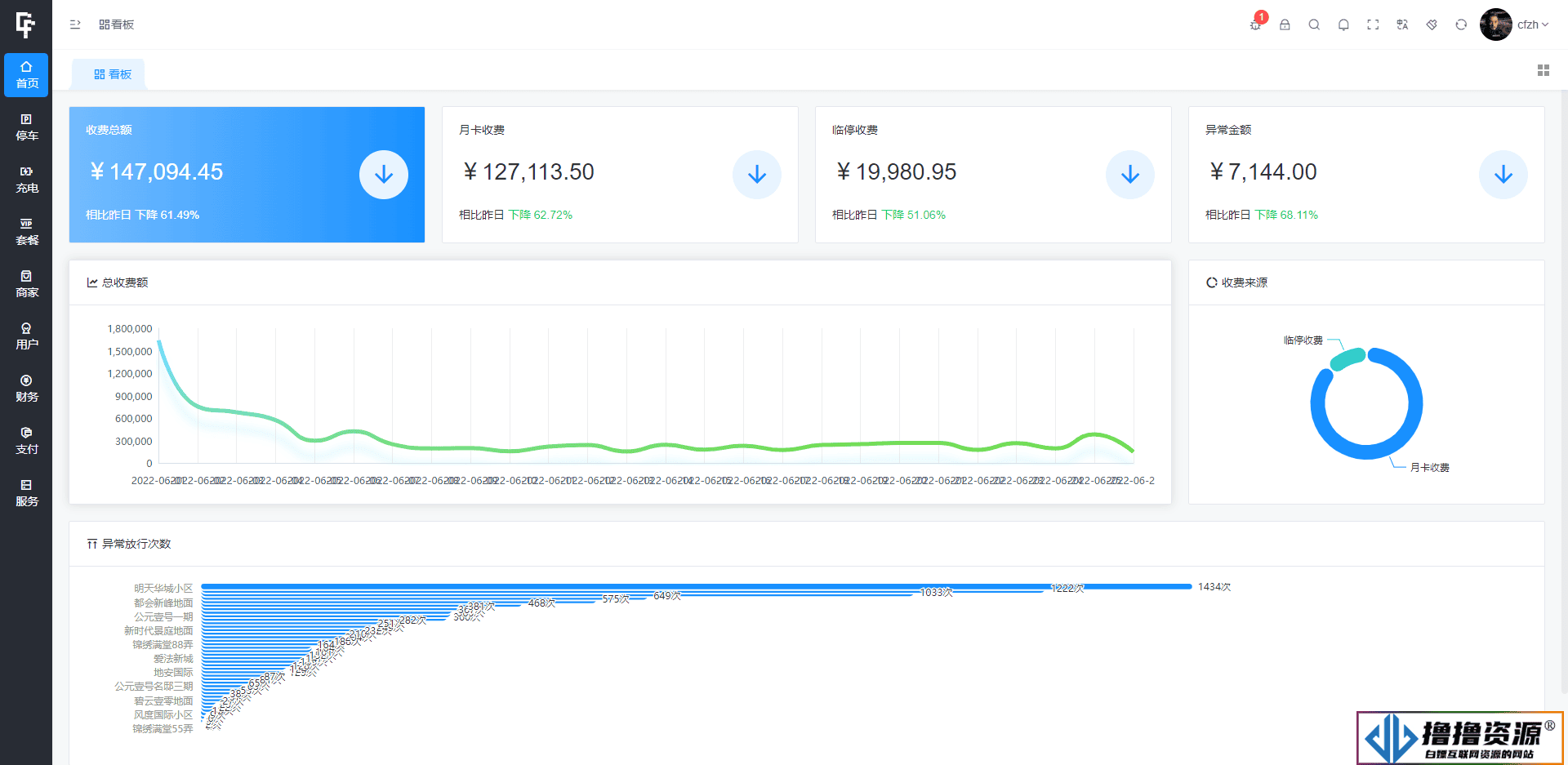Viewport: 1568px width, 765px height.
Task: Open the 支付 payment menu
Action: click(x=26, y=441)
